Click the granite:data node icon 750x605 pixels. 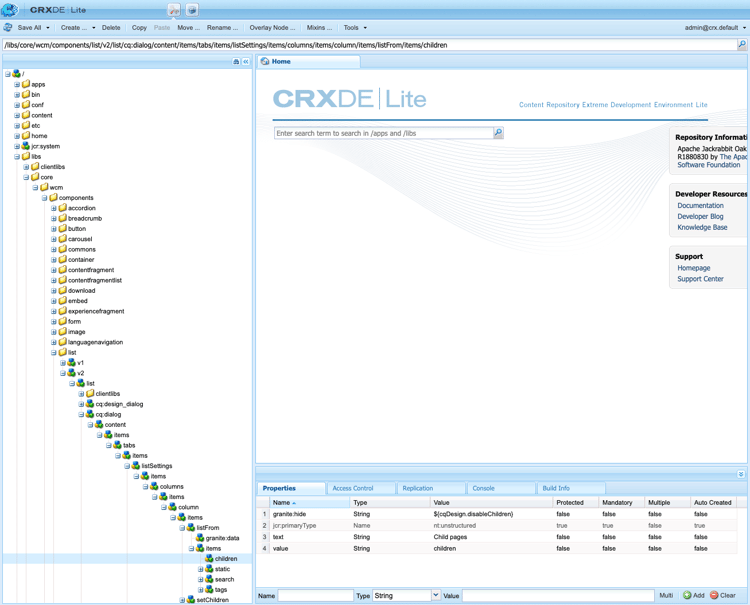pos(200,538)
